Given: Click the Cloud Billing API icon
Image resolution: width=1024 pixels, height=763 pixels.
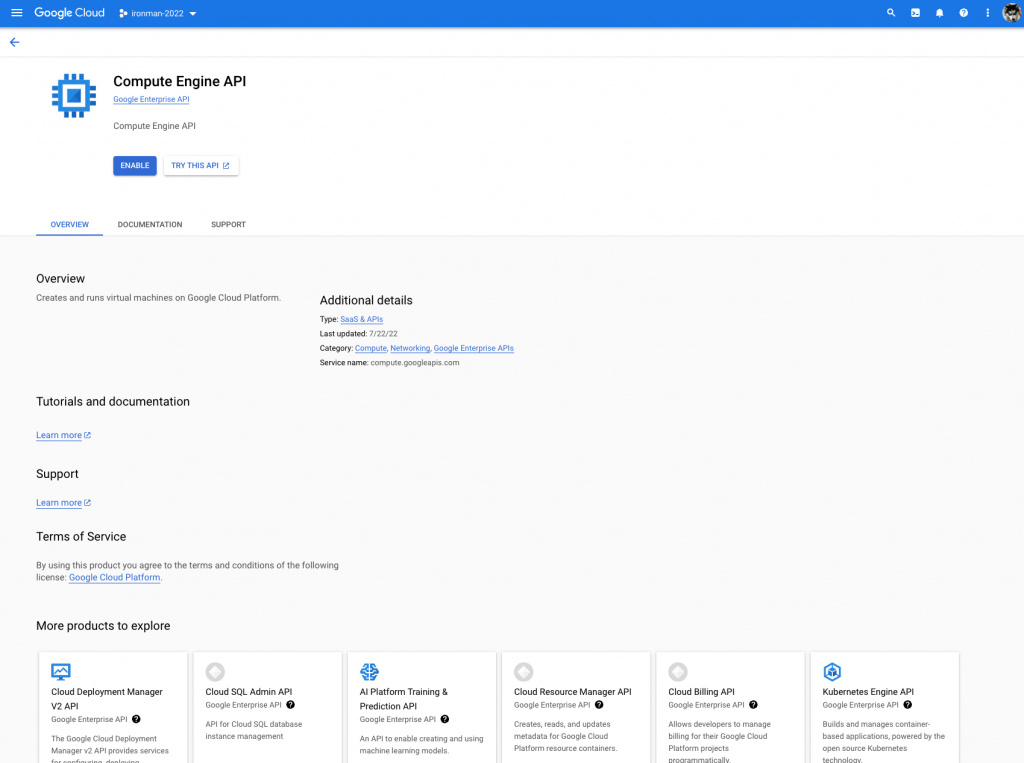Looking at the screenshot, I should pos(678,672).
